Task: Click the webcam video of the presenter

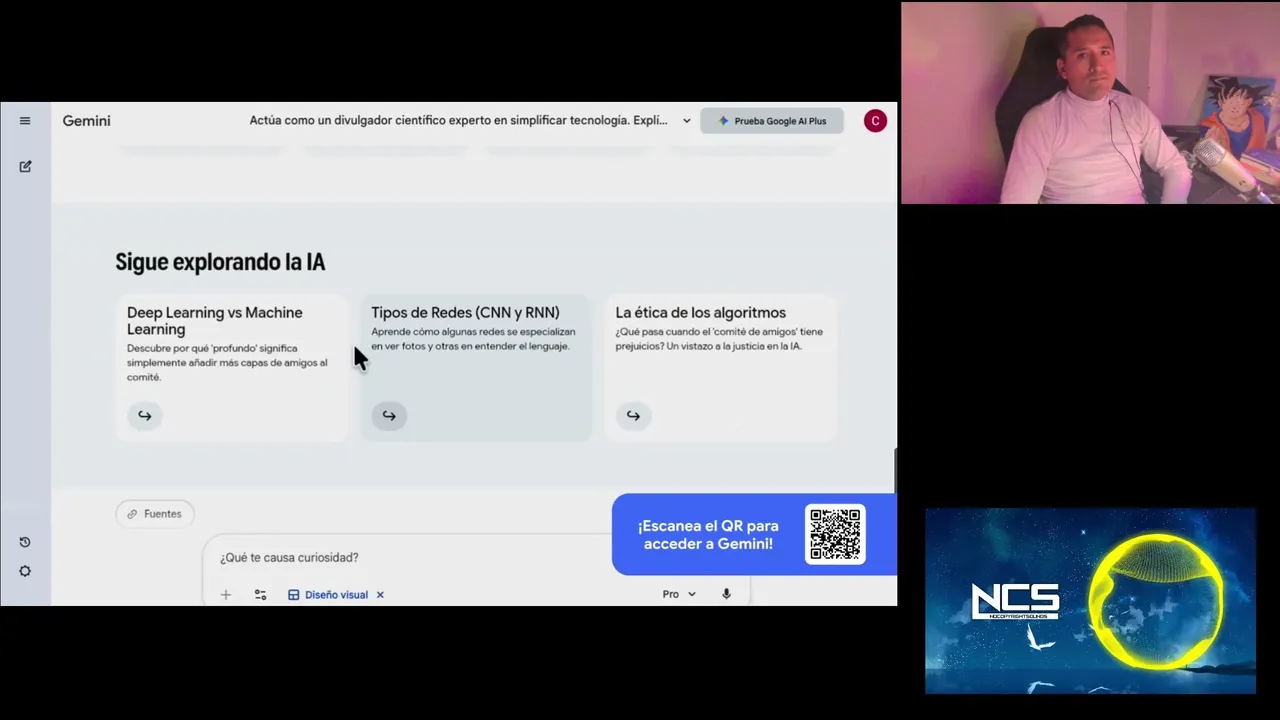Action: (1090, 103)
